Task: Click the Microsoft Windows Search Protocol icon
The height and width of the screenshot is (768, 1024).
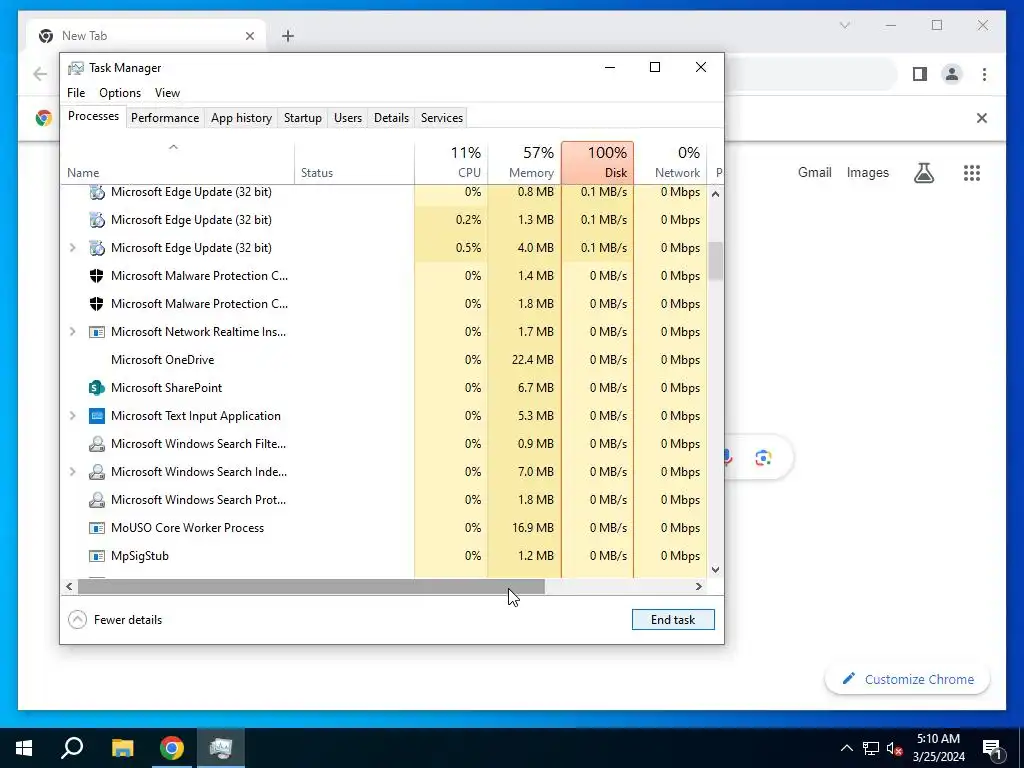Action: 97,500
